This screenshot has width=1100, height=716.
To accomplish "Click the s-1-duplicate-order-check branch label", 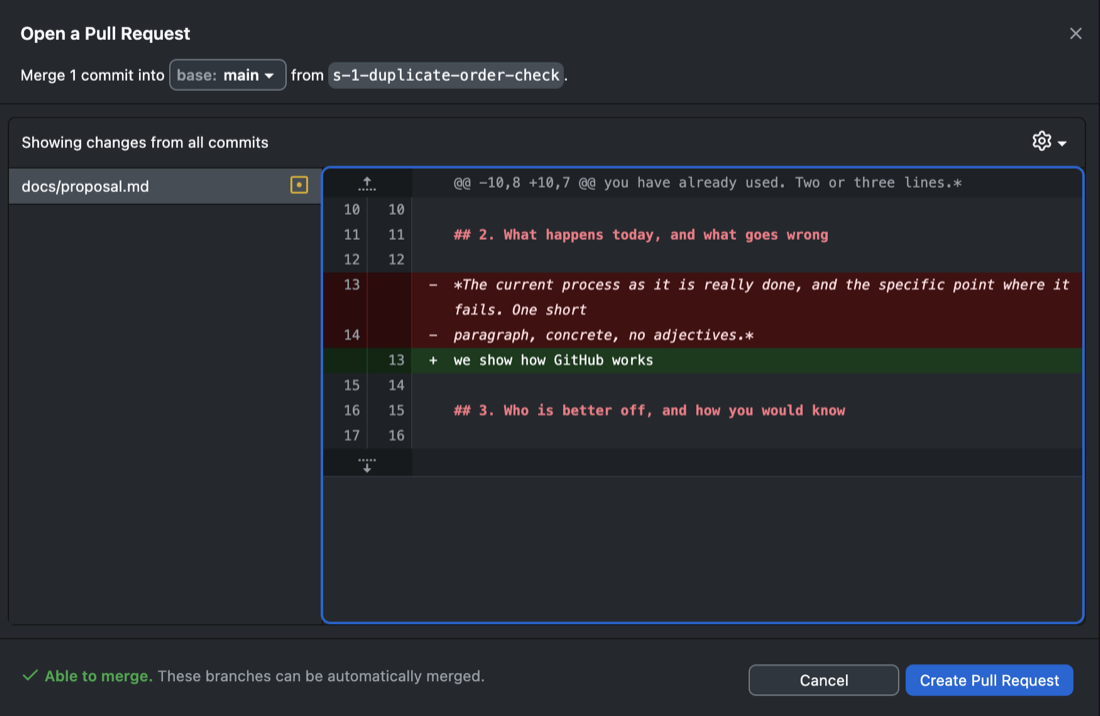I will pyautogui.click(x=446, y=75).
